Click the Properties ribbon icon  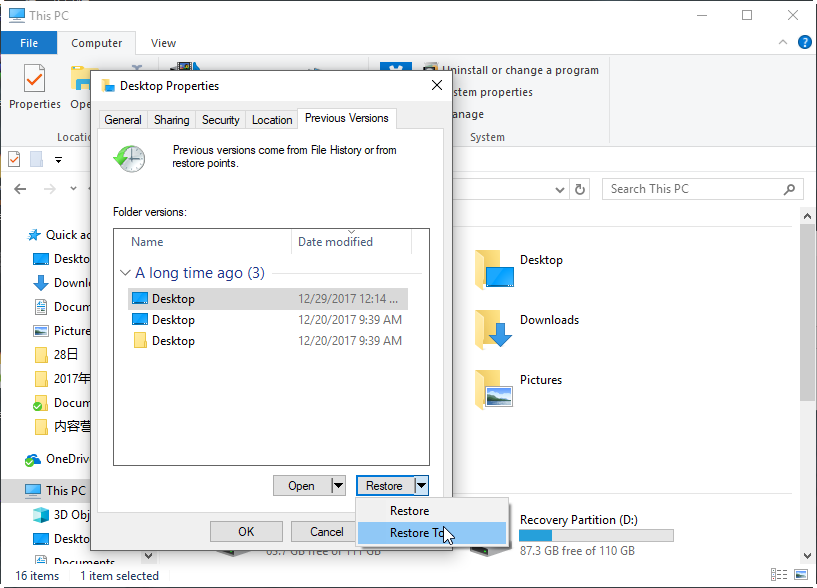34,87
